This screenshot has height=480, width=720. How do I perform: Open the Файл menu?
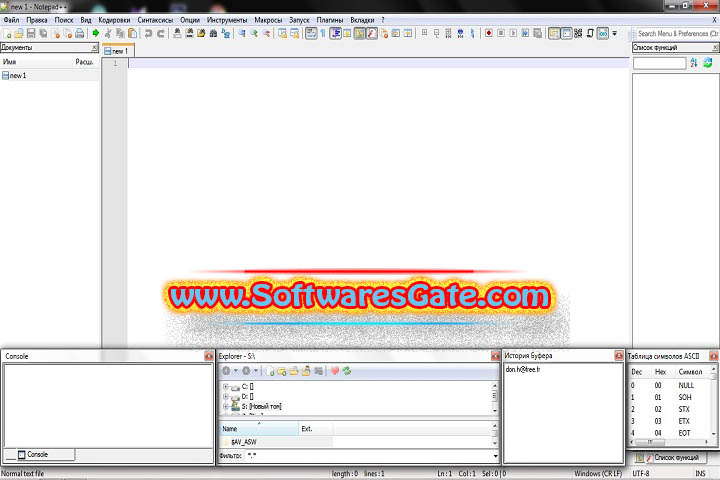pyautogui.click(x=11, y=20)
